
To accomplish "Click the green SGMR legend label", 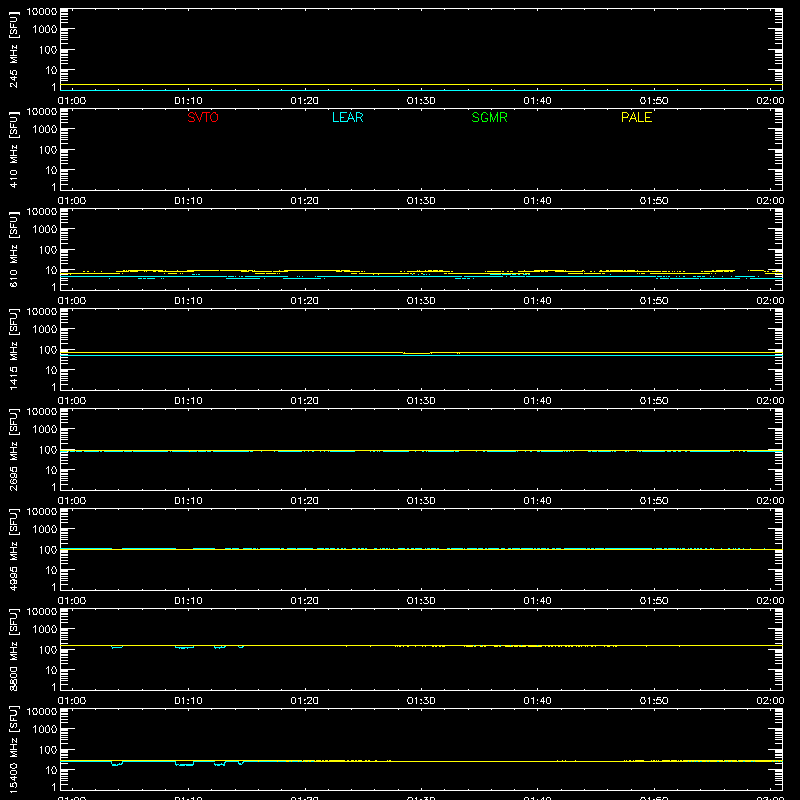I will pos(489,117).
